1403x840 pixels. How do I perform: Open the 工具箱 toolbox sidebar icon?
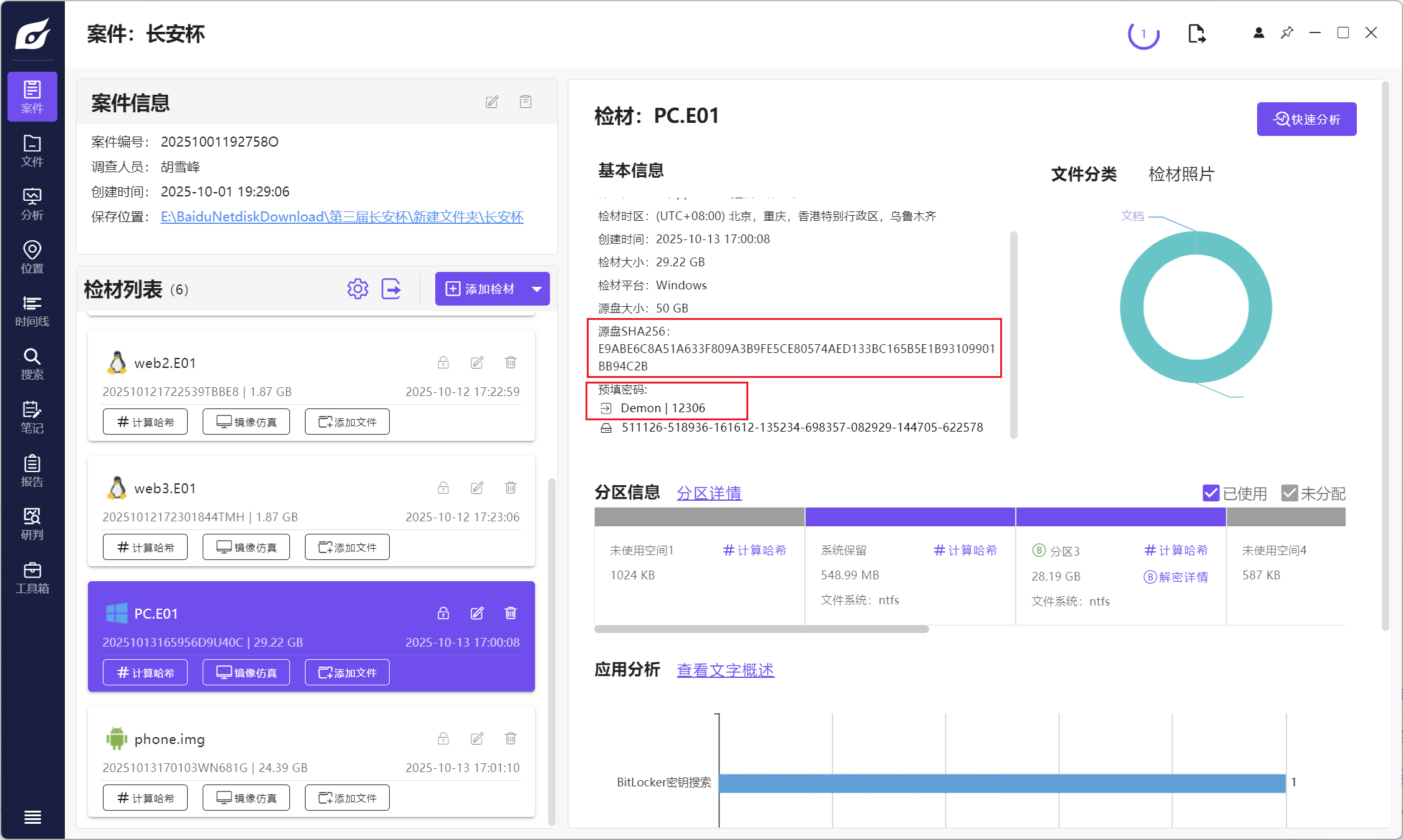pos(32,577)
